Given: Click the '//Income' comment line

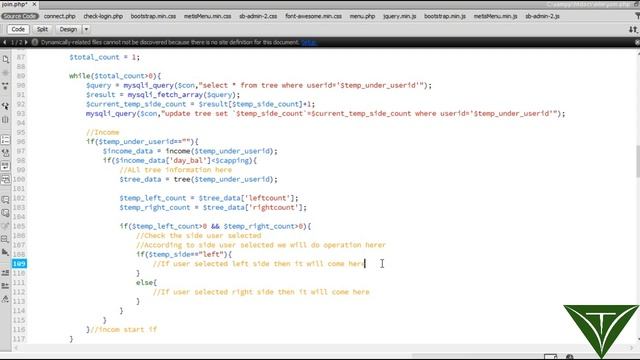Looking at the screenshot, I should pyautogui.click(x=102, y=132).
